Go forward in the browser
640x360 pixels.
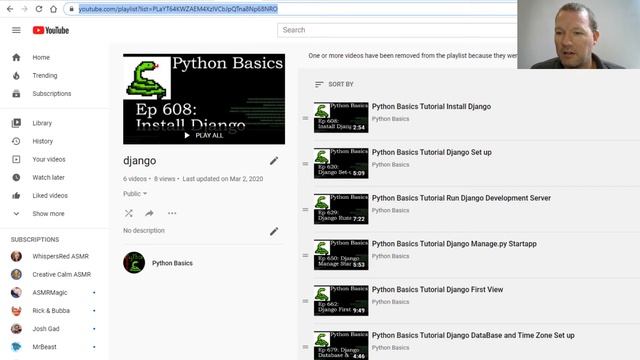24,9
